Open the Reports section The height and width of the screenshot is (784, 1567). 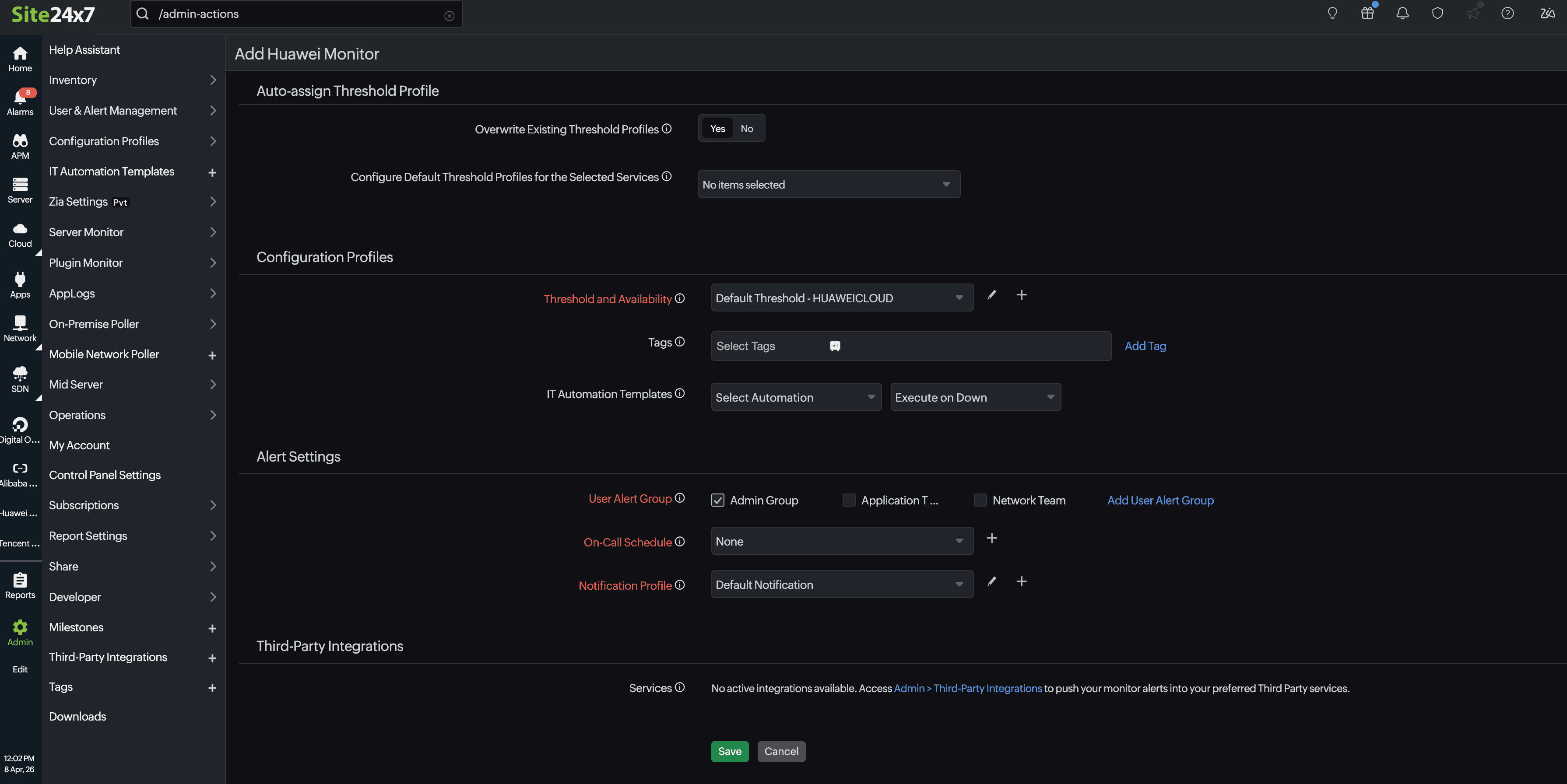tap(20, 584)
